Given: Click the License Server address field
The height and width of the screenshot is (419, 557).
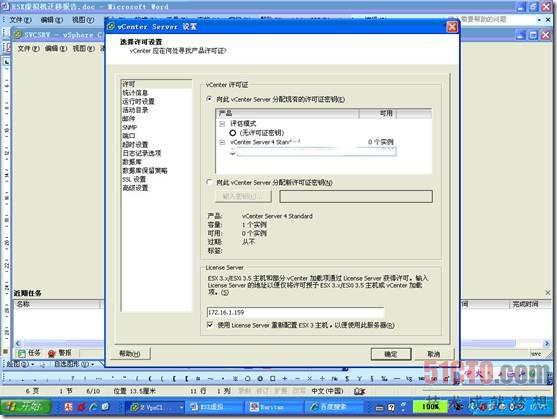Looking at the screenshot, I should [x=295, y=312].
